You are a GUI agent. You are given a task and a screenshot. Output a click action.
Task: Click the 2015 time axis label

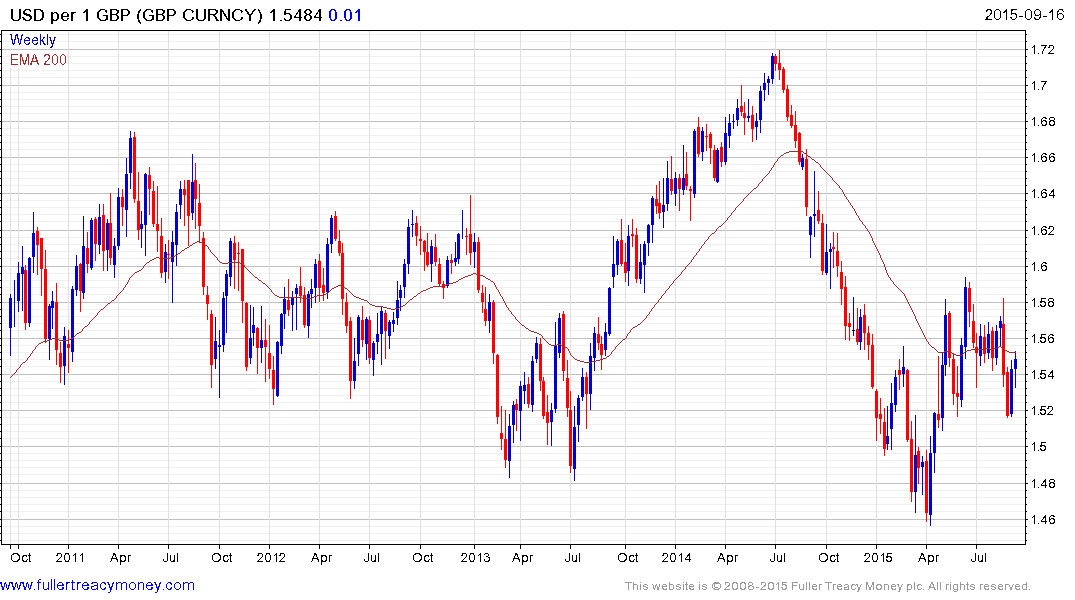coord(878,557)
